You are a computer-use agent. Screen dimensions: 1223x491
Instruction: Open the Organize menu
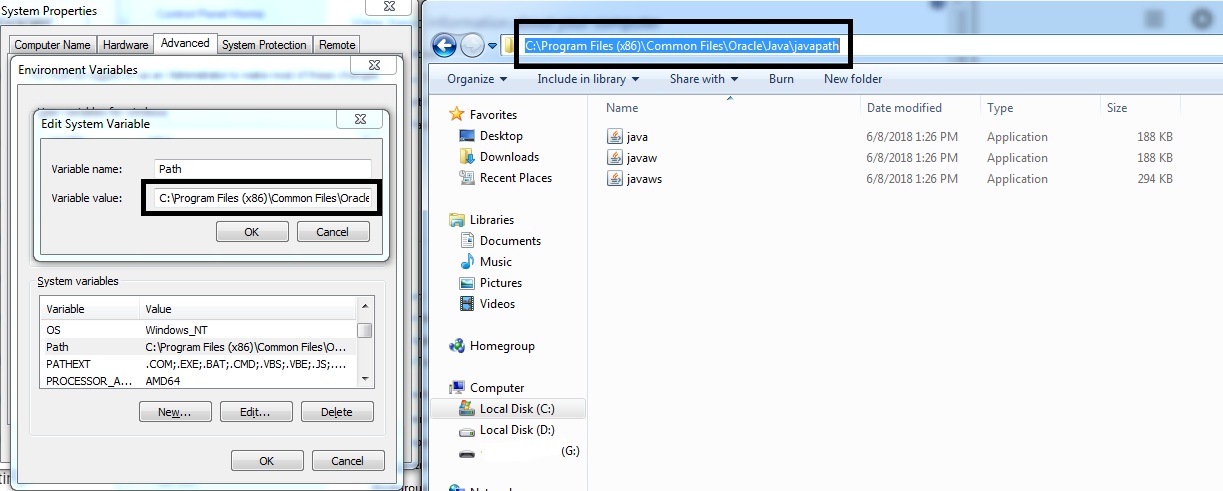[477, 79]
